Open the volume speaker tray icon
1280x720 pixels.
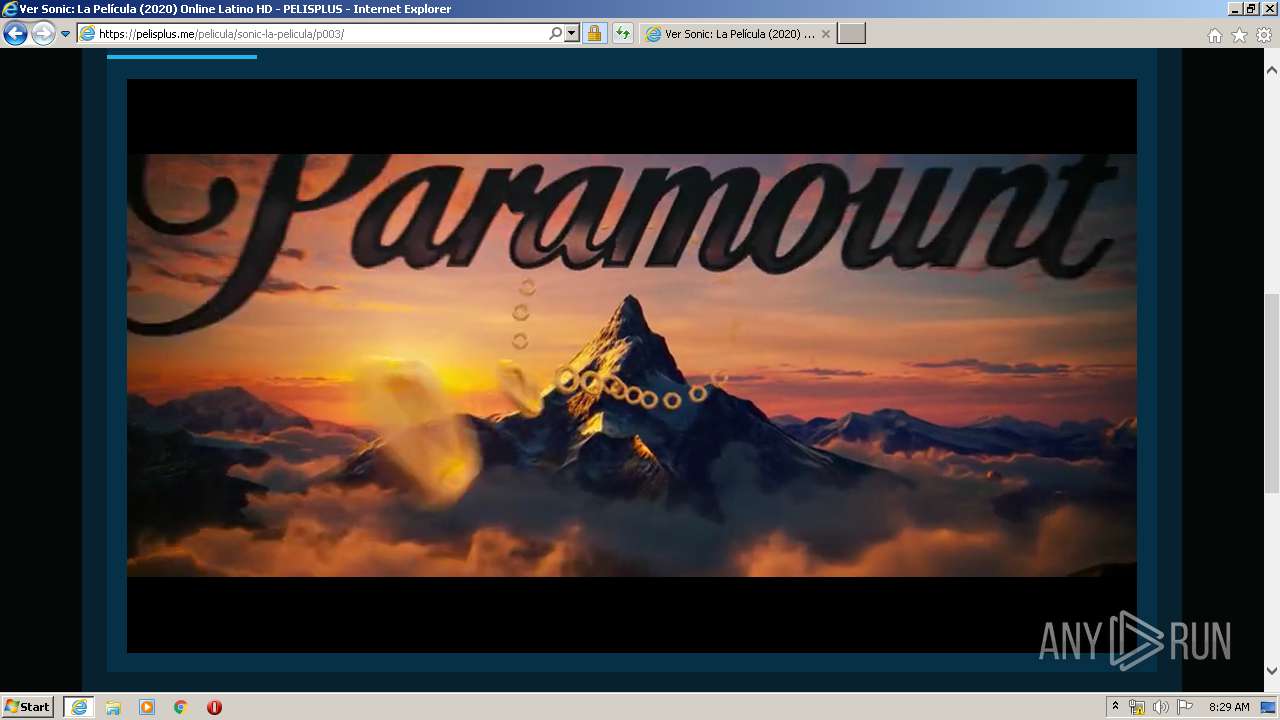[x=1161, y=707]
